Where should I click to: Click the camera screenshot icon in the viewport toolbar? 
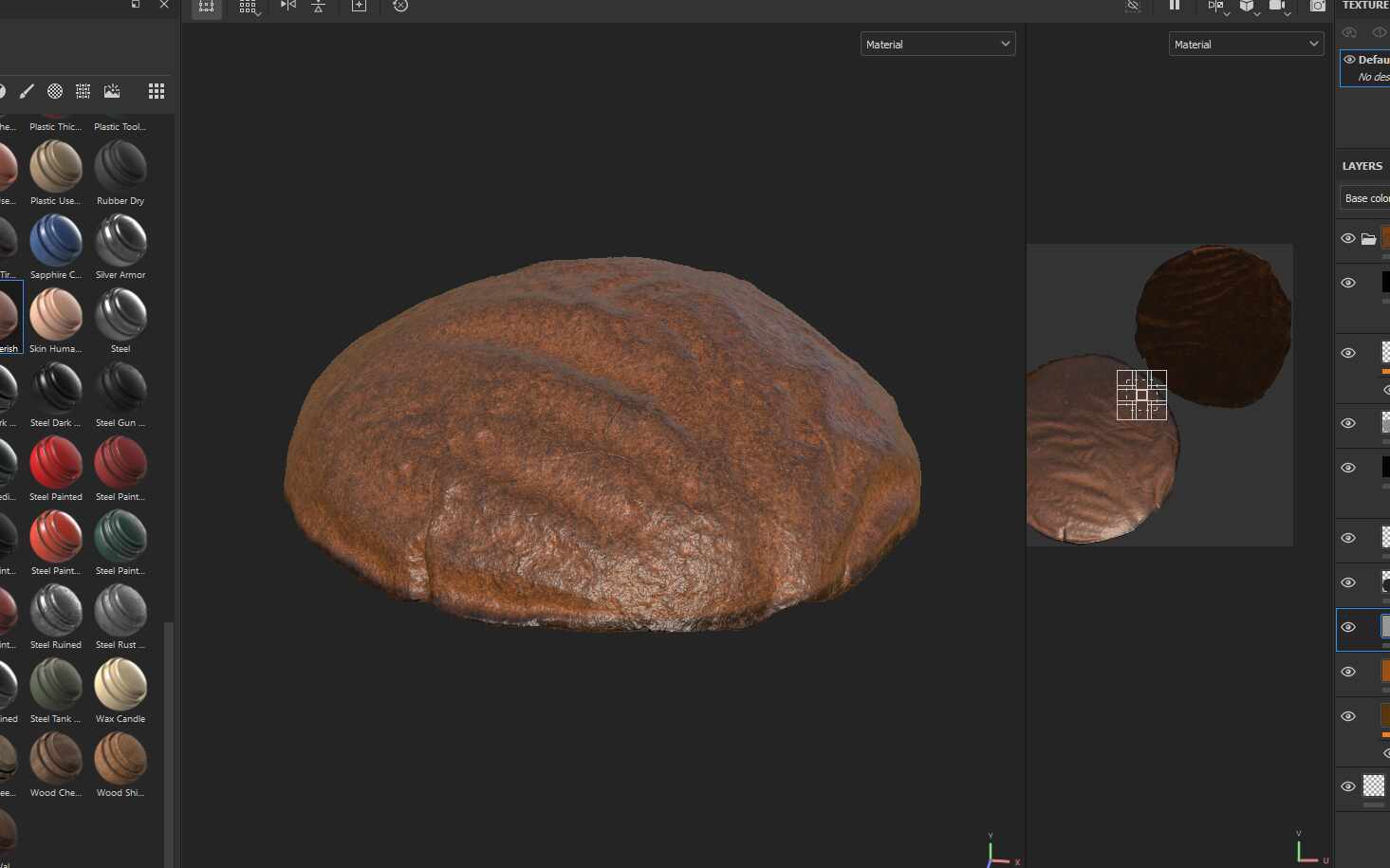point(1317,7)
